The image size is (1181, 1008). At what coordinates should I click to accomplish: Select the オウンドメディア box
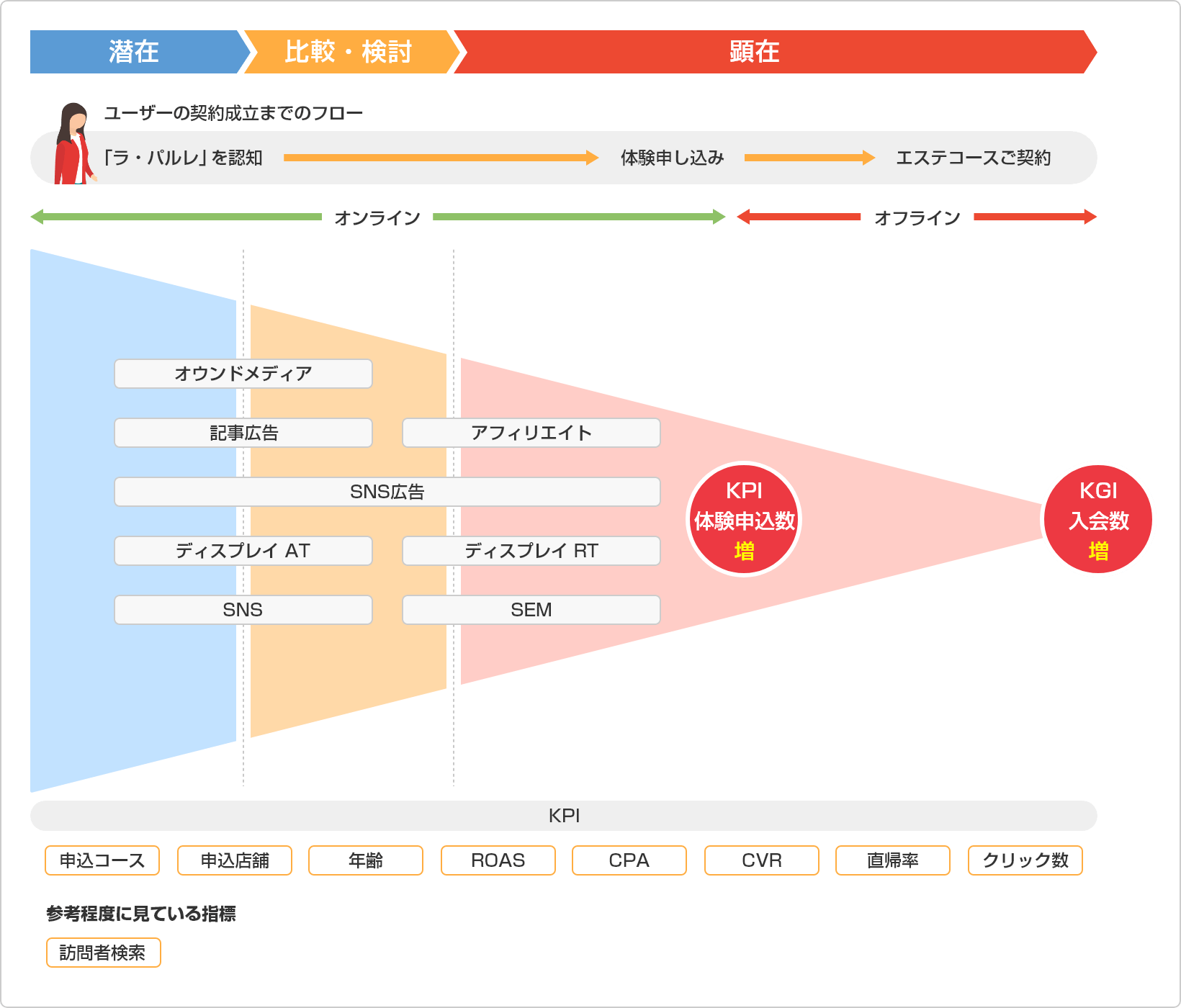point(243,374)
